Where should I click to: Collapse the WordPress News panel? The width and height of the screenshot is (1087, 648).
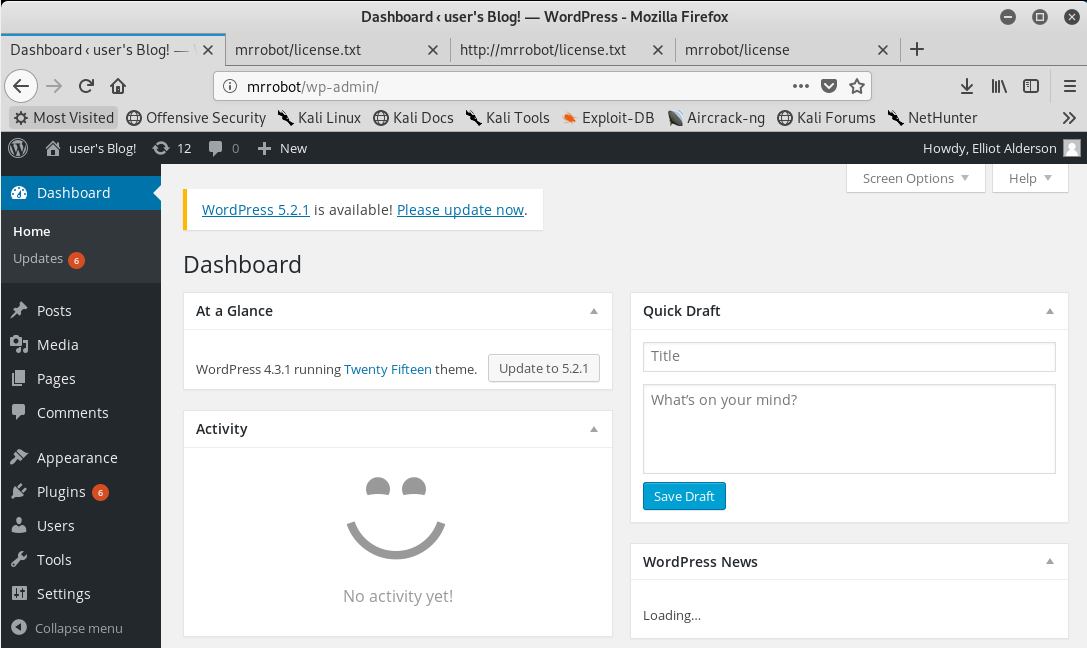1050,561
